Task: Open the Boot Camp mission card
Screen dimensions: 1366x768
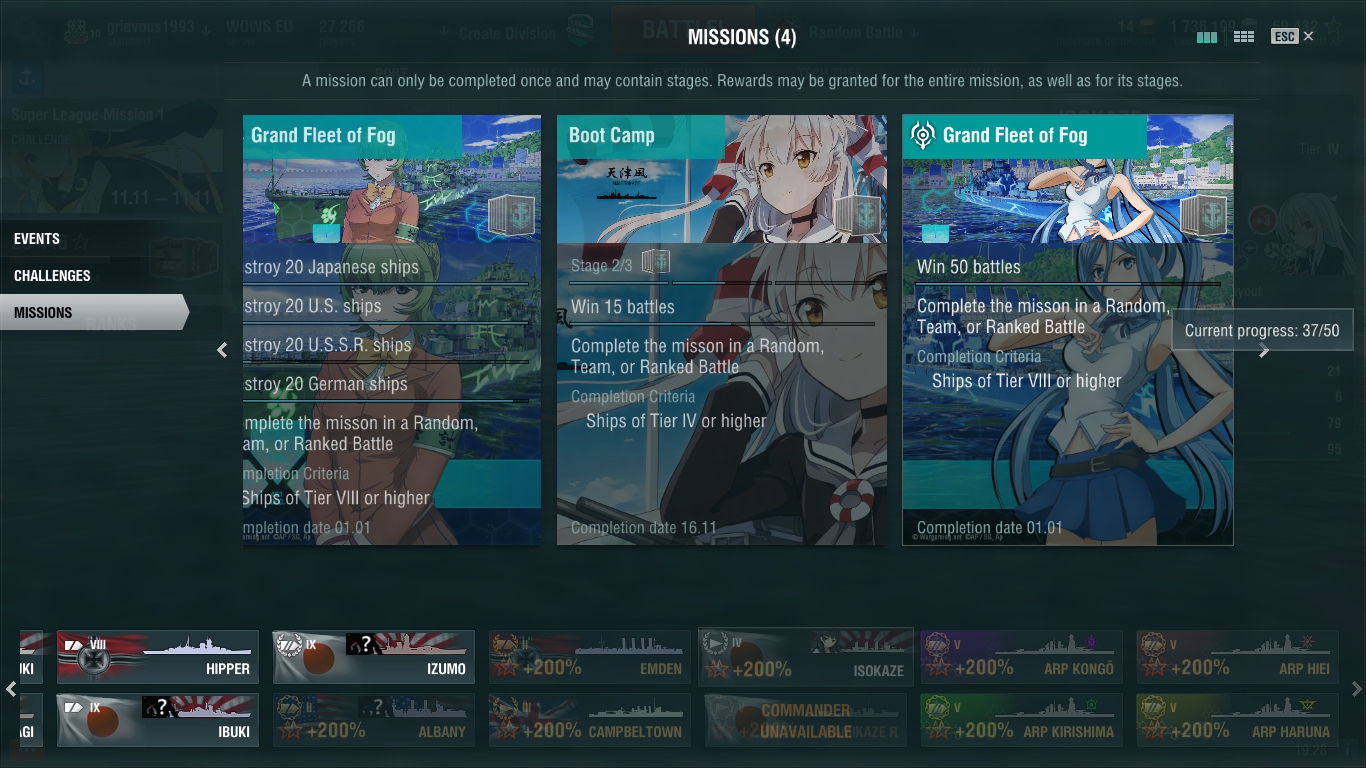Action: [722, 330]
